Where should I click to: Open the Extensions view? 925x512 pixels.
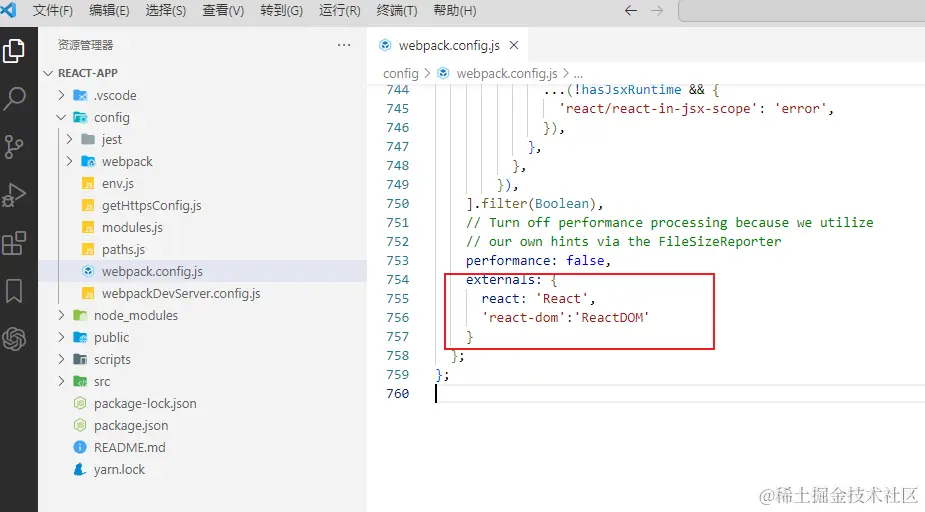click(14, 243)
